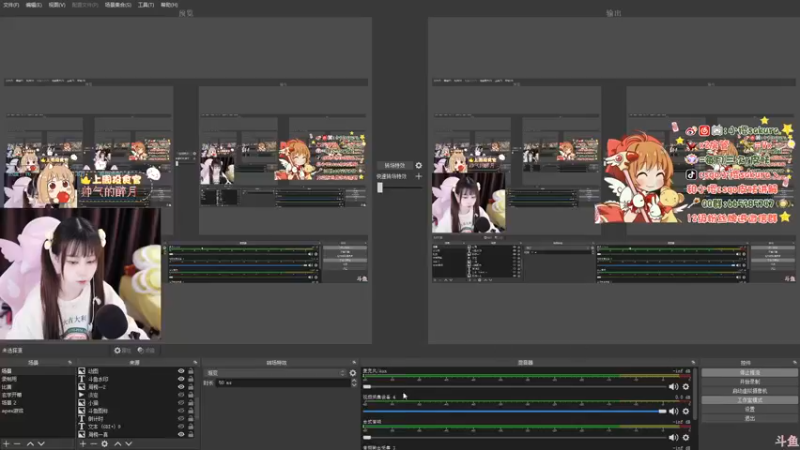Move the source up with the arrow icon
Screen dimensions: 800x450
pyautogui.click(x=118, y=444)
